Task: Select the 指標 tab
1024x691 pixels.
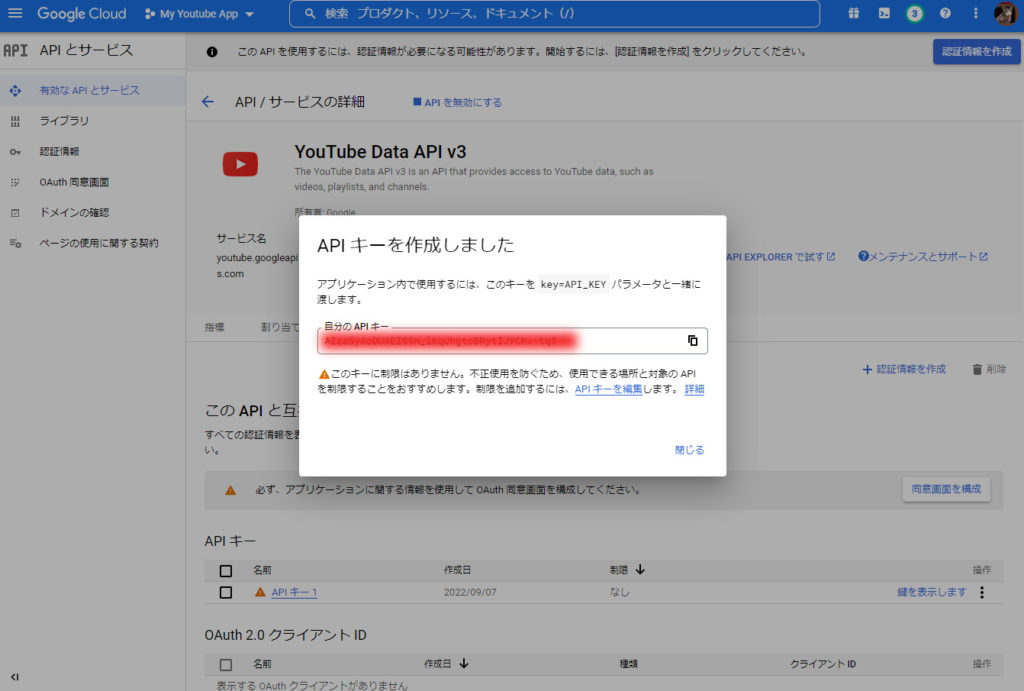Action: pyautogui.click(x=214, y=327)
